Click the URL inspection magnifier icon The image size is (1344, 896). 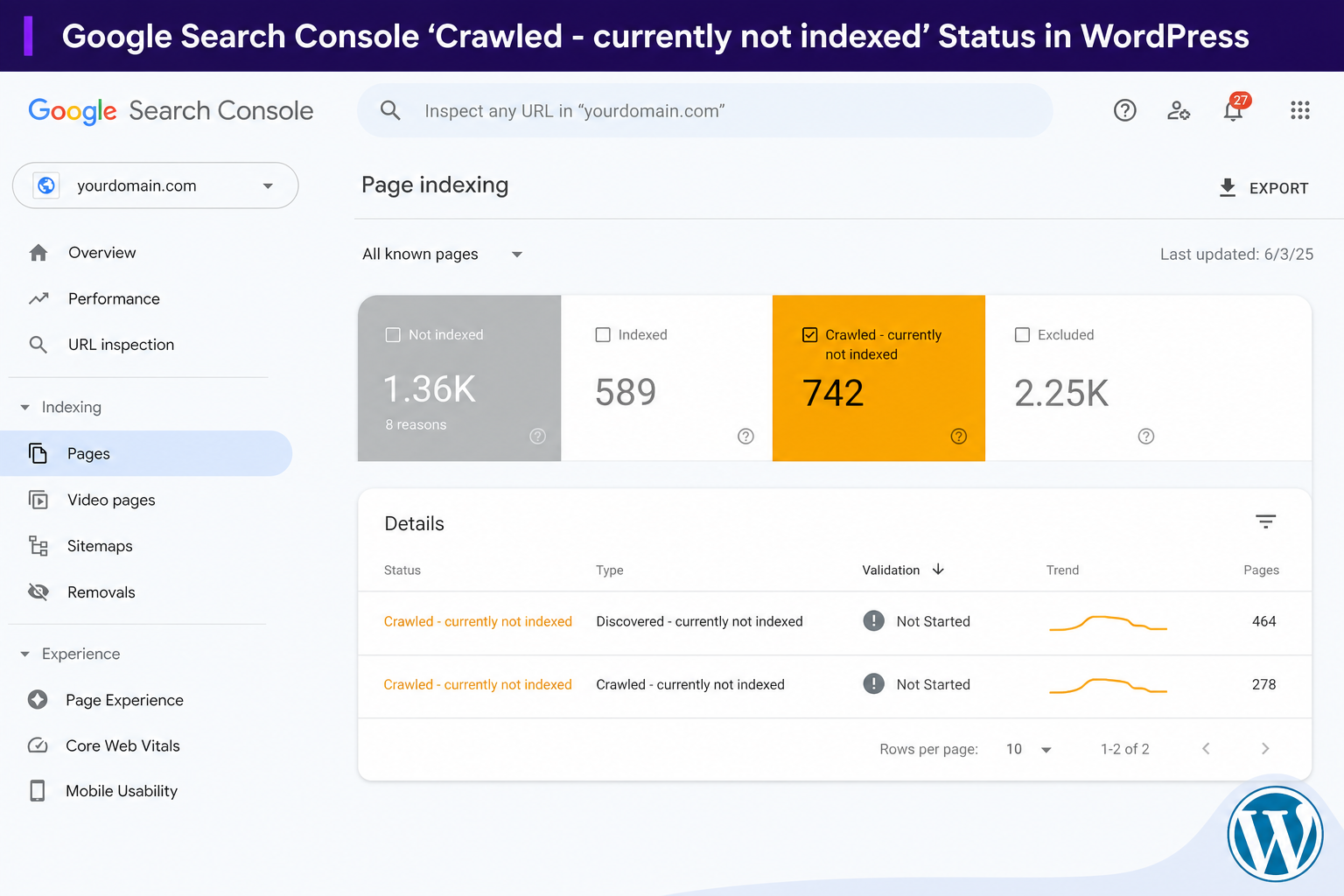coord(38,345)
